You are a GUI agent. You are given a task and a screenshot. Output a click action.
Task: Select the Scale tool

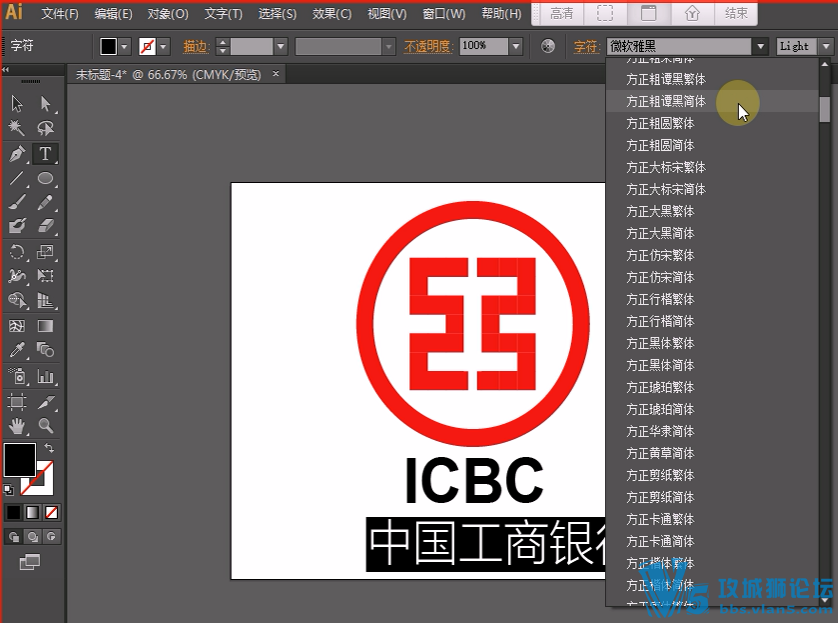45,252
